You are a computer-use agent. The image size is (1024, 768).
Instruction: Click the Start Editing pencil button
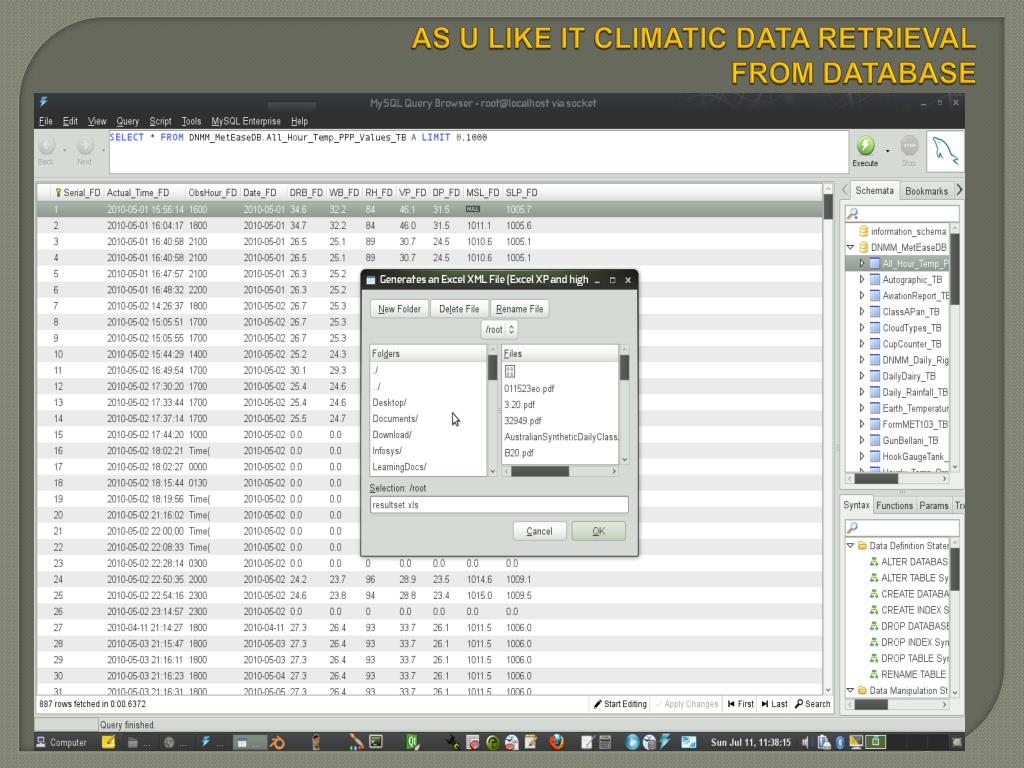pyautogui.click(x=620, y=704)
